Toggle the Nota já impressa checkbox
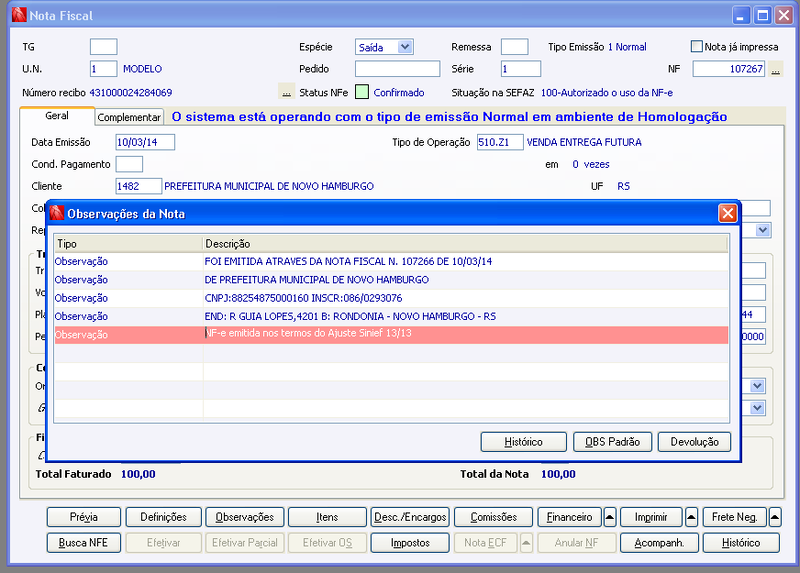The width and height of the screenshot is (800, 573). [x=696, y=46]
